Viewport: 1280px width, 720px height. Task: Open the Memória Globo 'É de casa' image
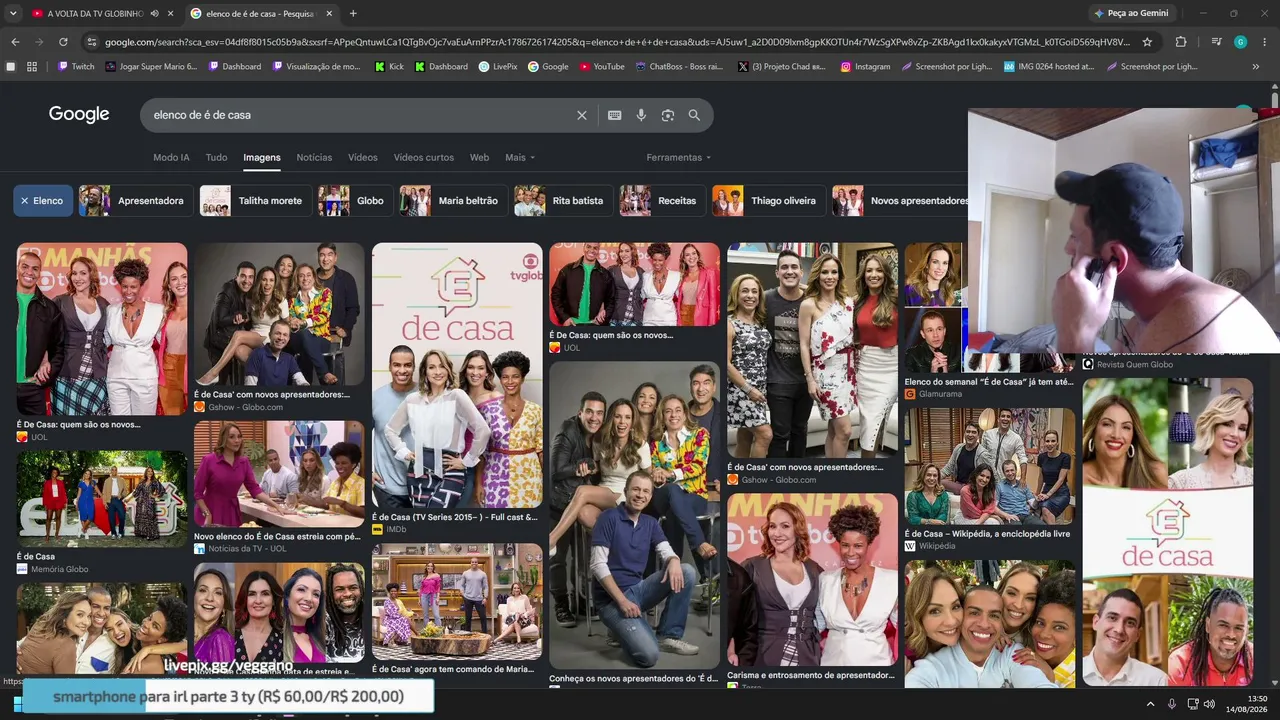102,499
